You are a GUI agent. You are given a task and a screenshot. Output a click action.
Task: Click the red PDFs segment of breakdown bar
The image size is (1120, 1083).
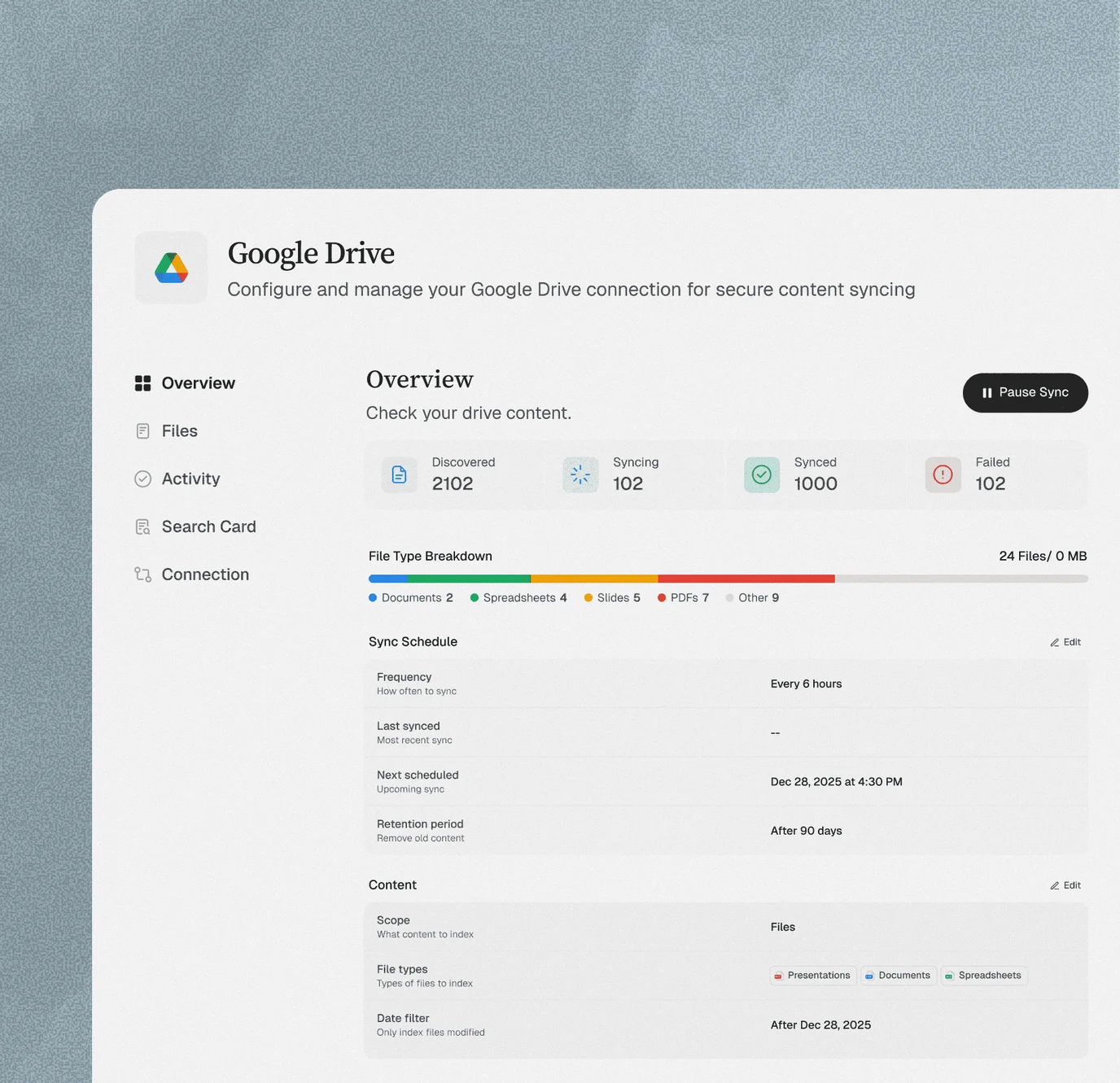(x=746, y=579)
